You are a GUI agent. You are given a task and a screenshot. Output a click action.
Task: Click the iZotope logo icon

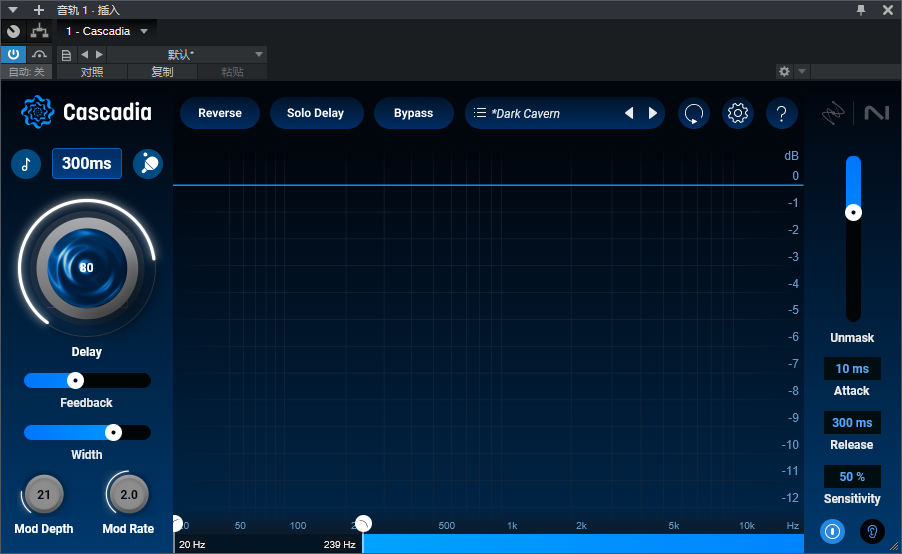tap(832, 113)
